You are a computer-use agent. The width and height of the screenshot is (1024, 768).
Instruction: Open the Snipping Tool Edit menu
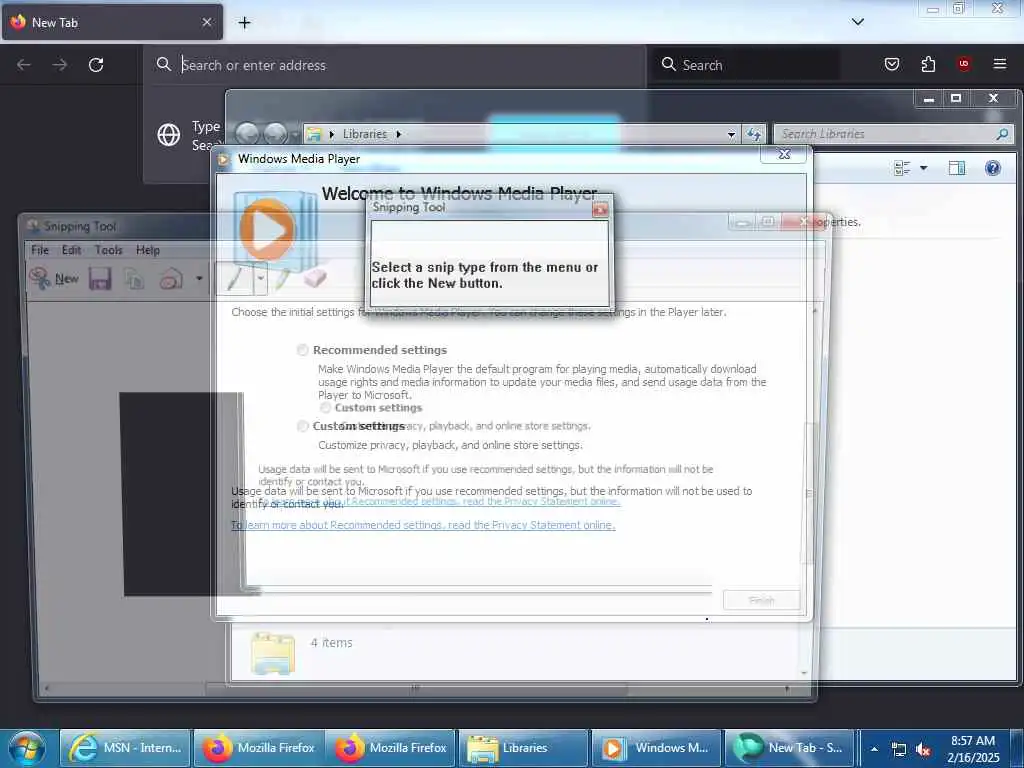click(71, 250)
